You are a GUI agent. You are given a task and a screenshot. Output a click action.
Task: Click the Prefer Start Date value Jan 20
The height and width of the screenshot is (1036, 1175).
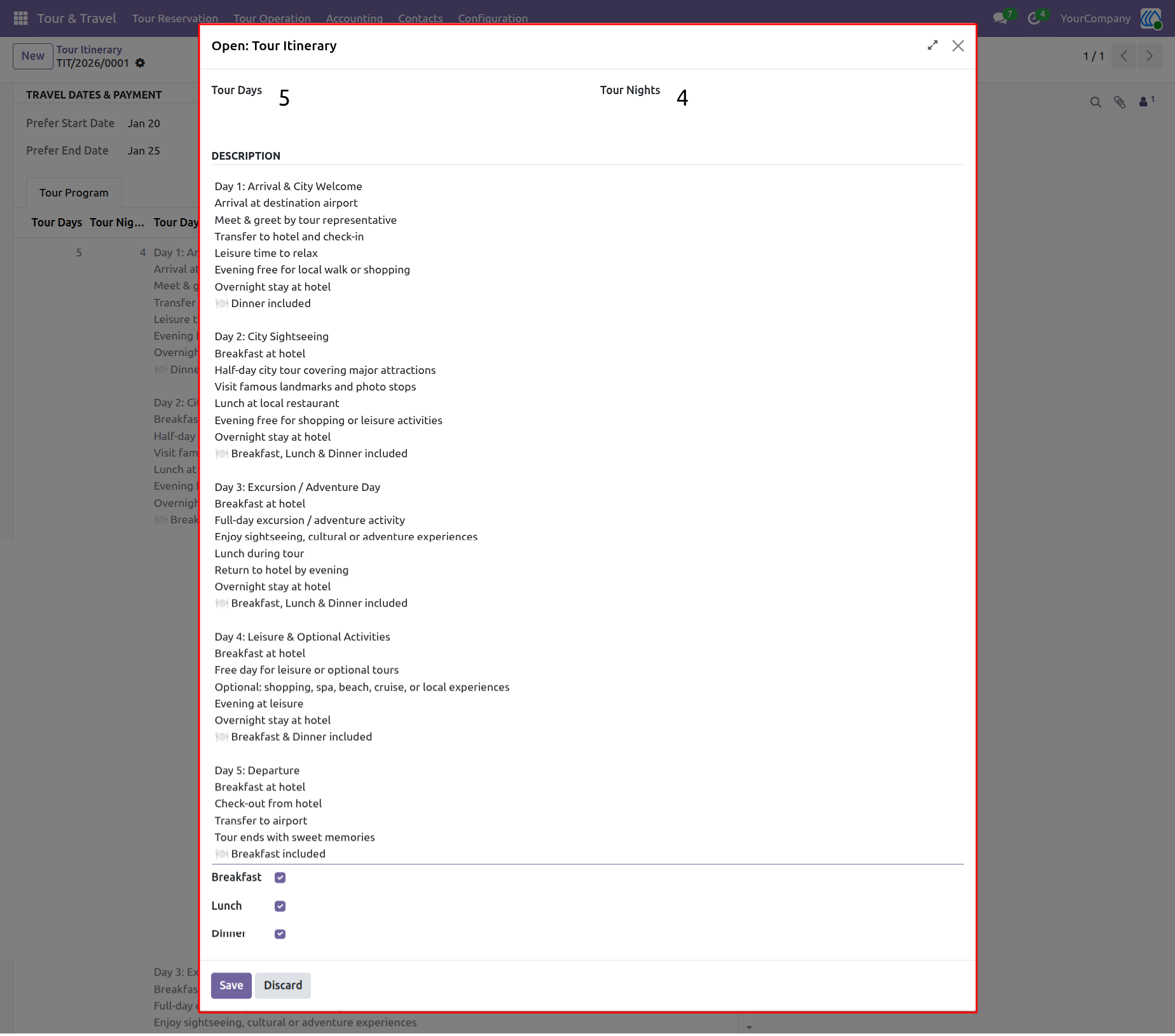144,123
